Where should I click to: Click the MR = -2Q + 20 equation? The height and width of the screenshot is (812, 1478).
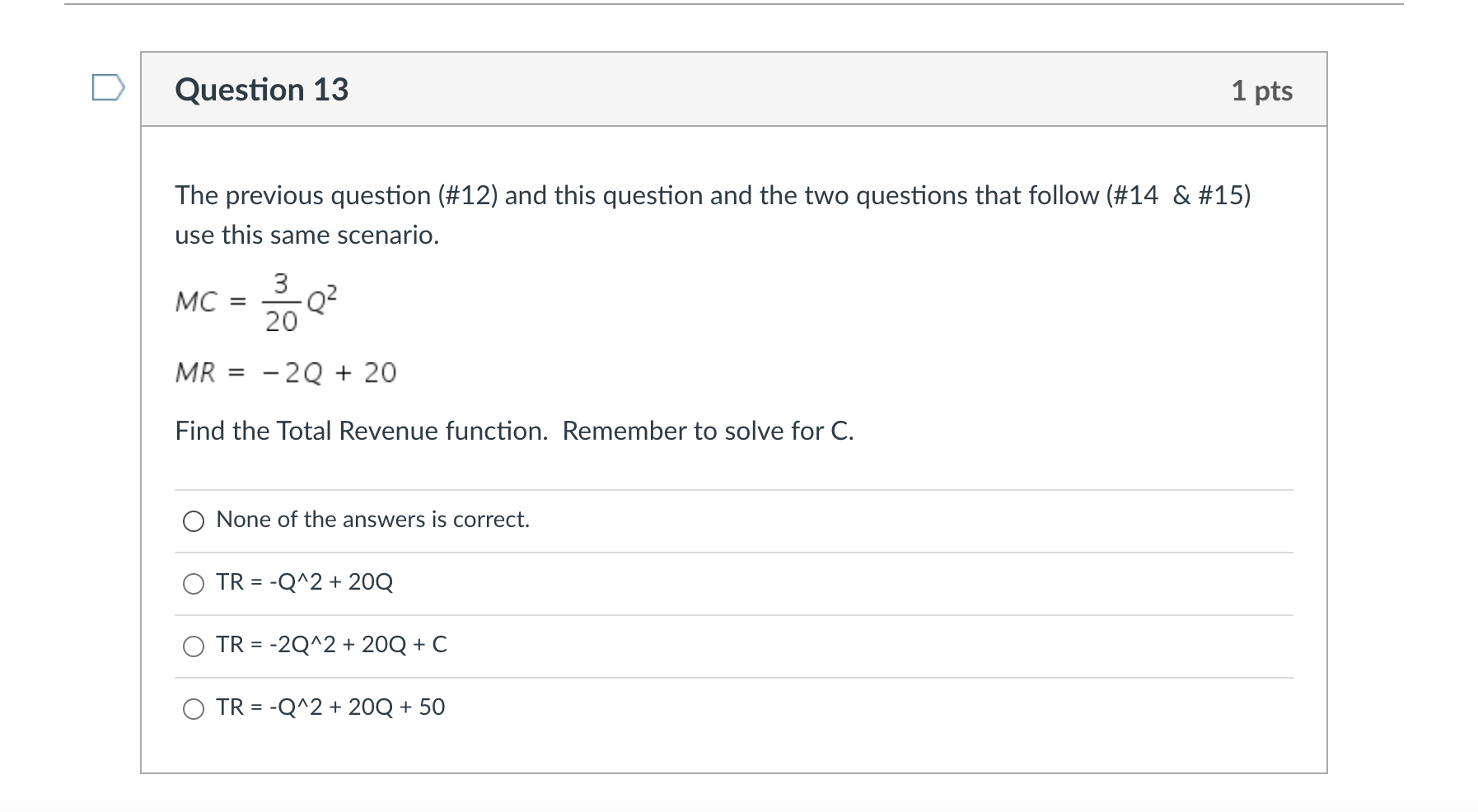[x=286, y=373]
